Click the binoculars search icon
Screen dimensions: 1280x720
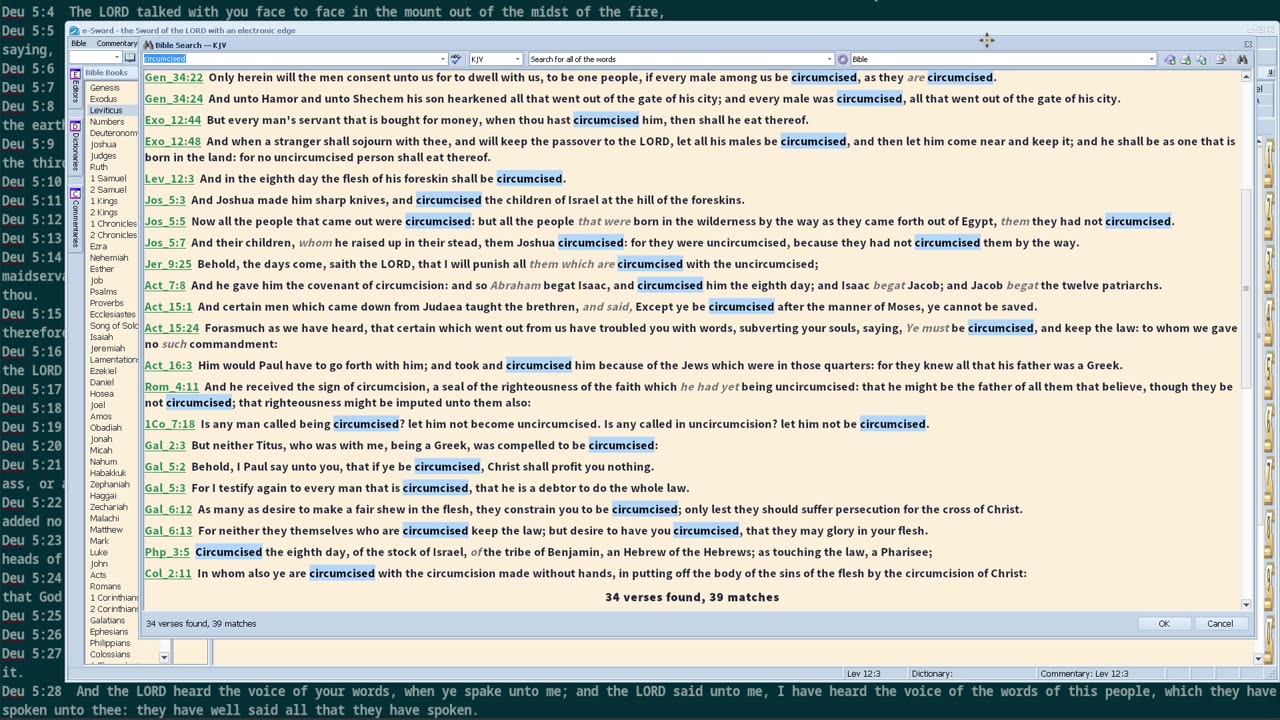(x=1242, y=59)
